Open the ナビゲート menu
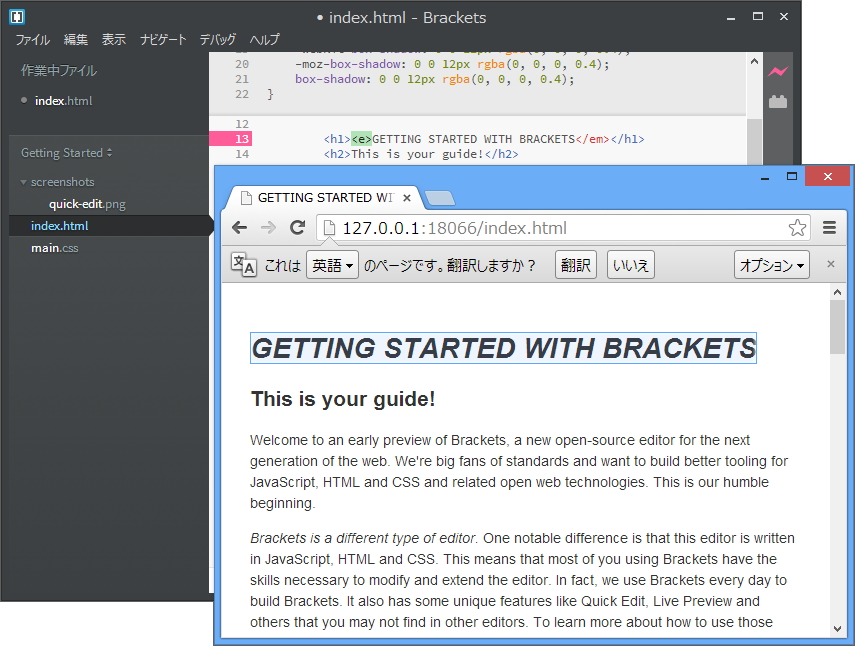855x646 pixels. click(x=163, y=39)
